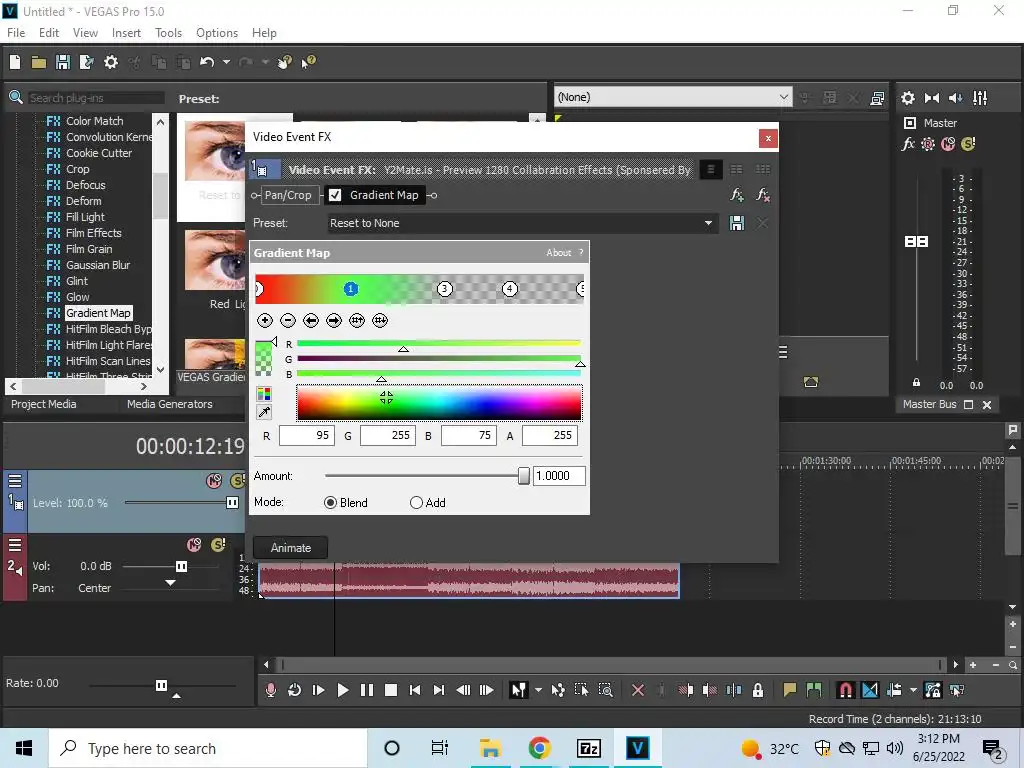1024x768 pixels.
Task: Switch to Project Media tab
Action: click(44, 404)
